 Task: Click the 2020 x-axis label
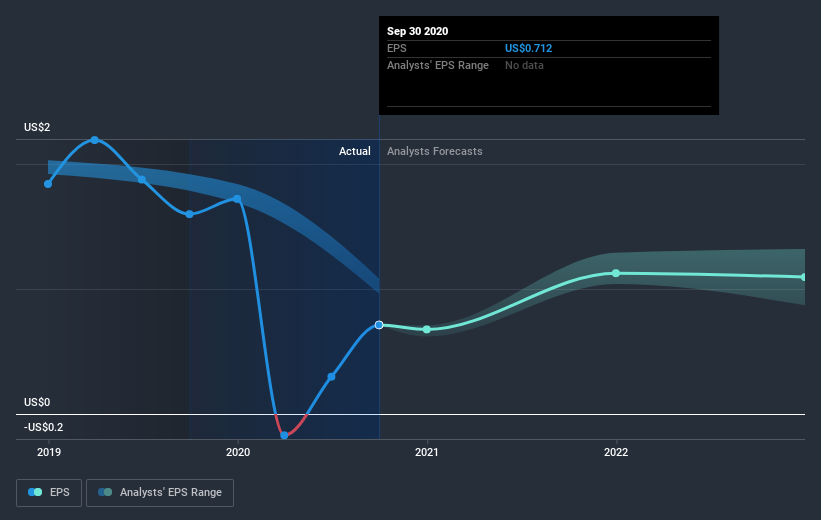(238, 452)
